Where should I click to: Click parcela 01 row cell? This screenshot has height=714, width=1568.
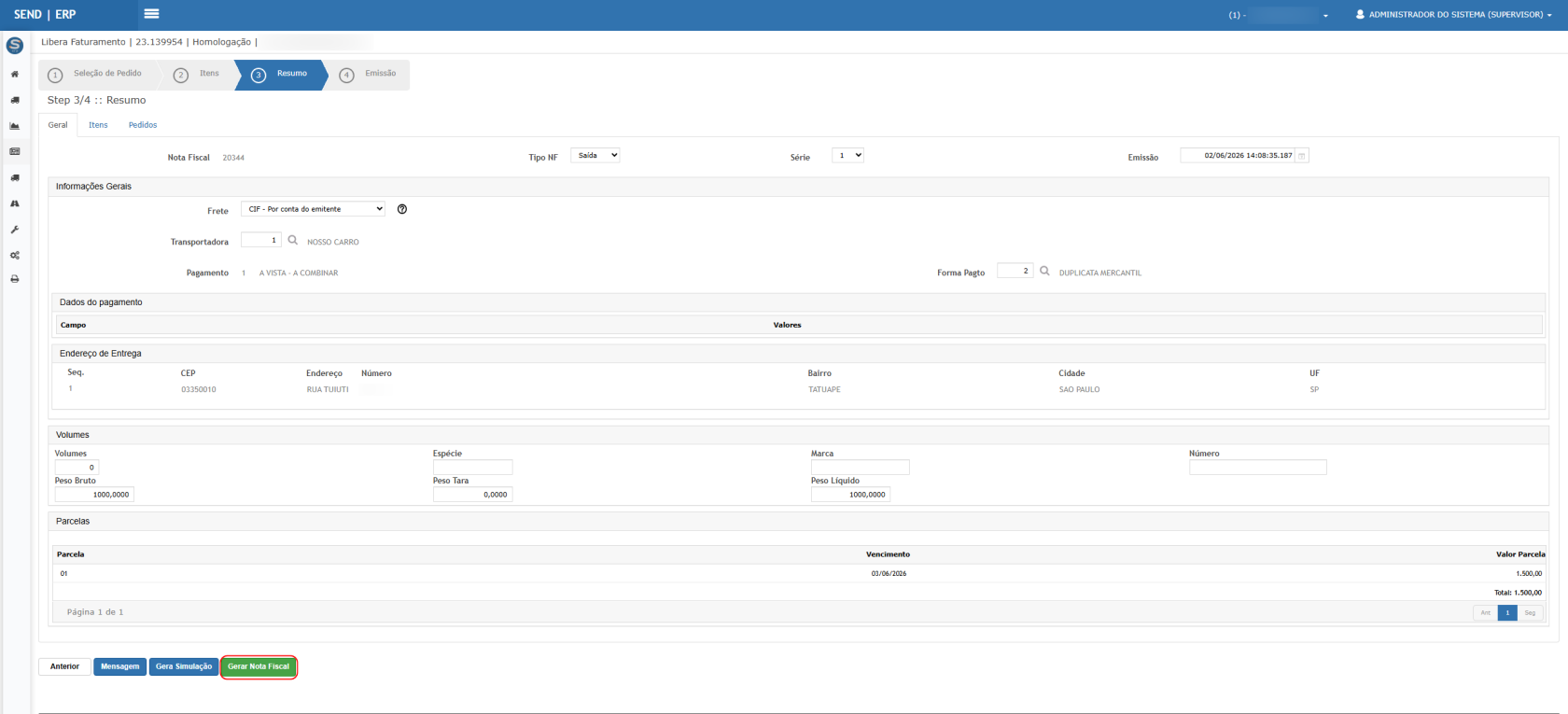click(x=63, y=573)
